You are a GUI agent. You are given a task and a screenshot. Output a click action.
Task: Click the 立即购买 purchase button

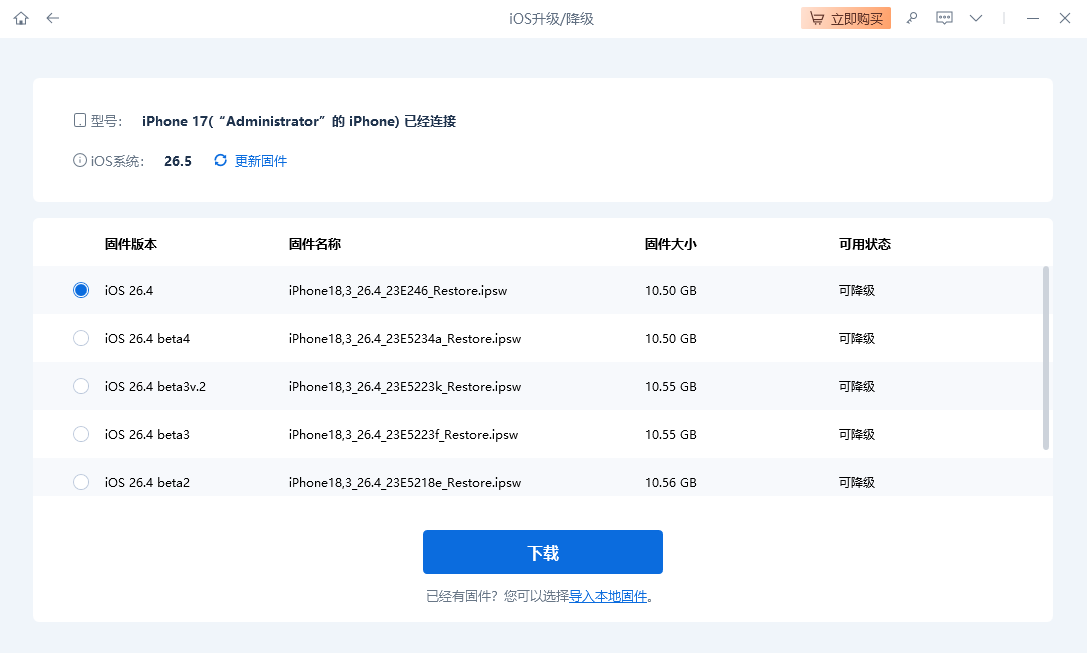(x=846, y=18)
